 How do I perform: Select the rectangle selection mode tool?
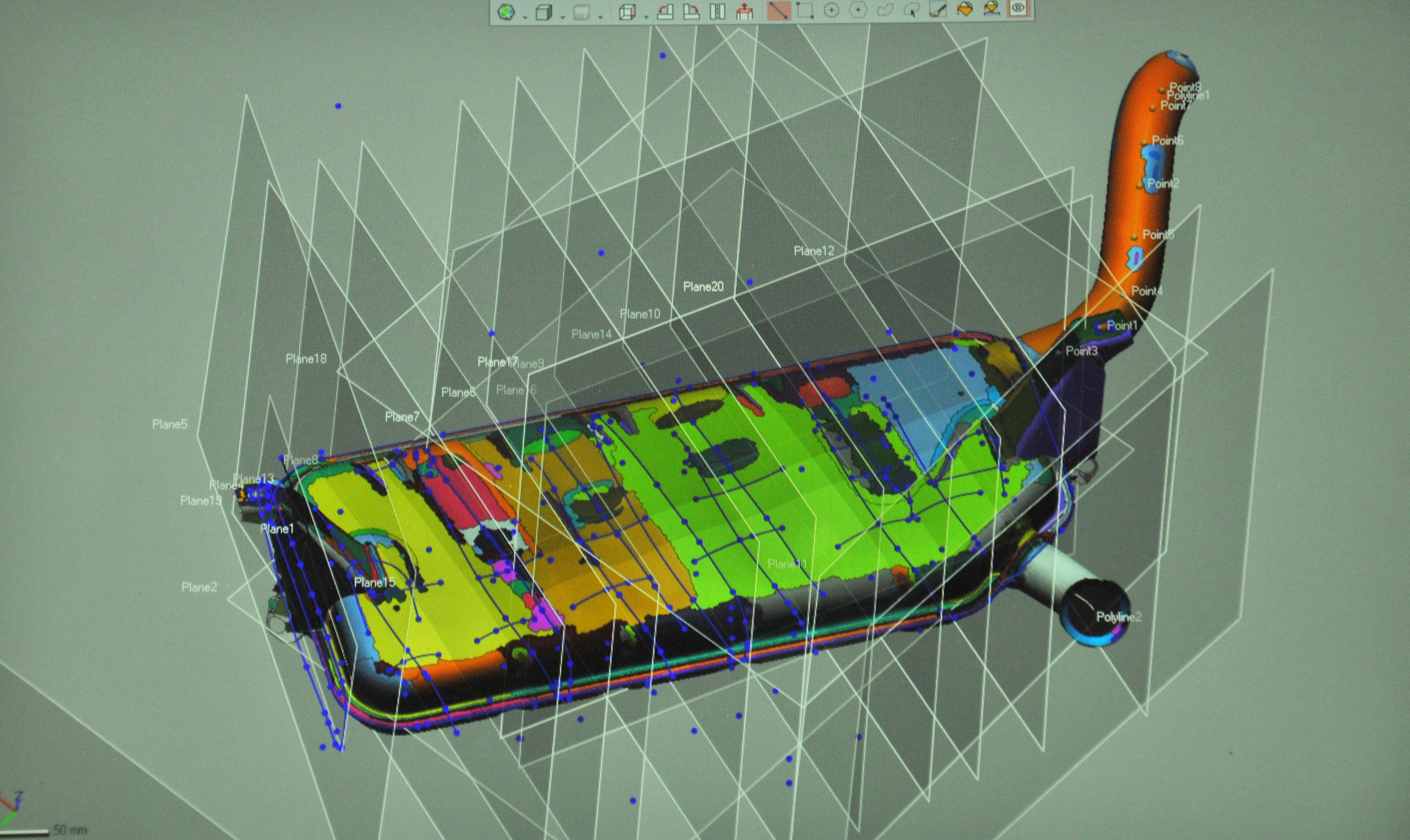tap(805, 11)
